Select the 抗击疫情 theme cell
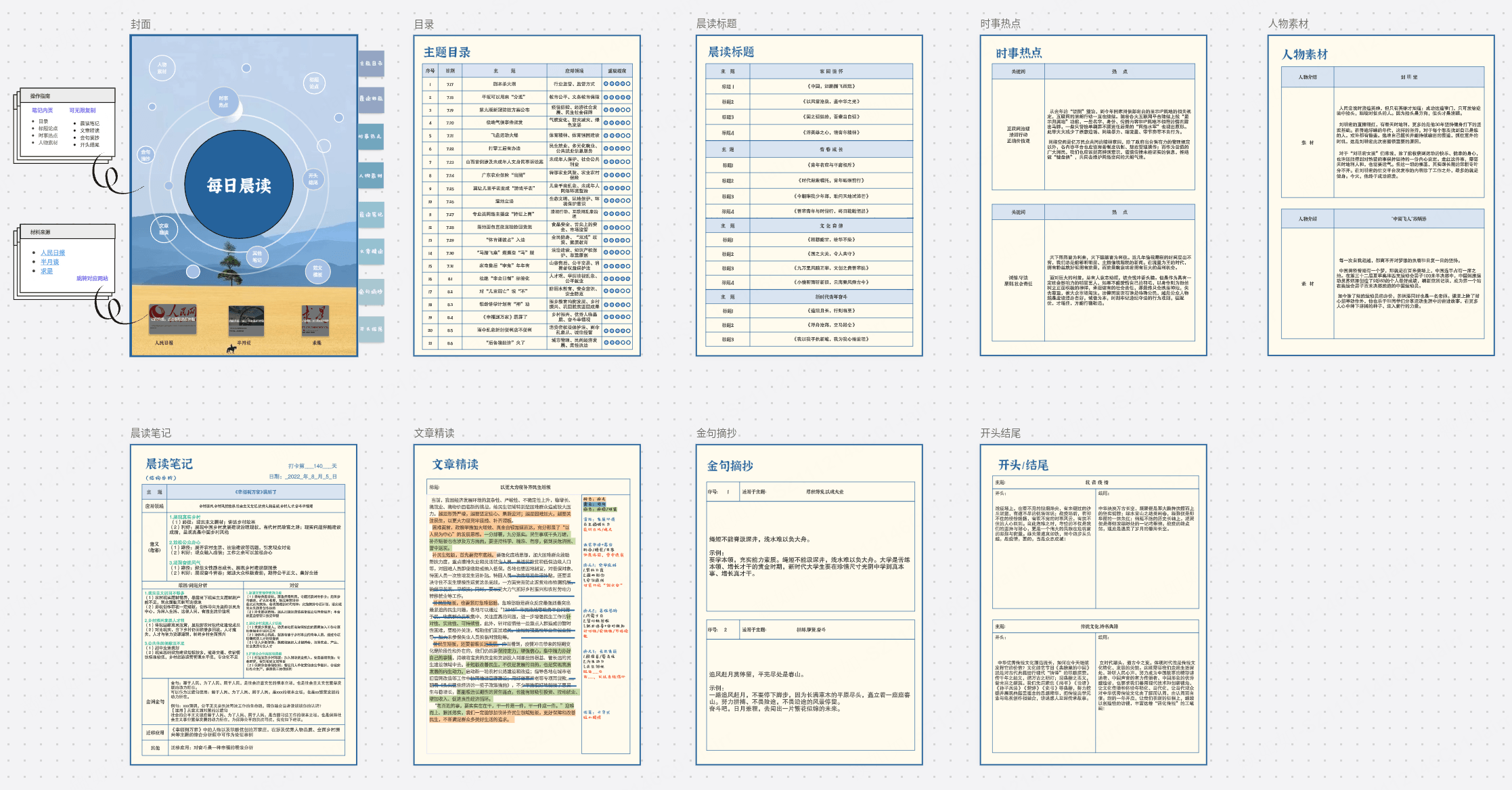The height and width of the screenshot is (790, 1512). 1096,483
